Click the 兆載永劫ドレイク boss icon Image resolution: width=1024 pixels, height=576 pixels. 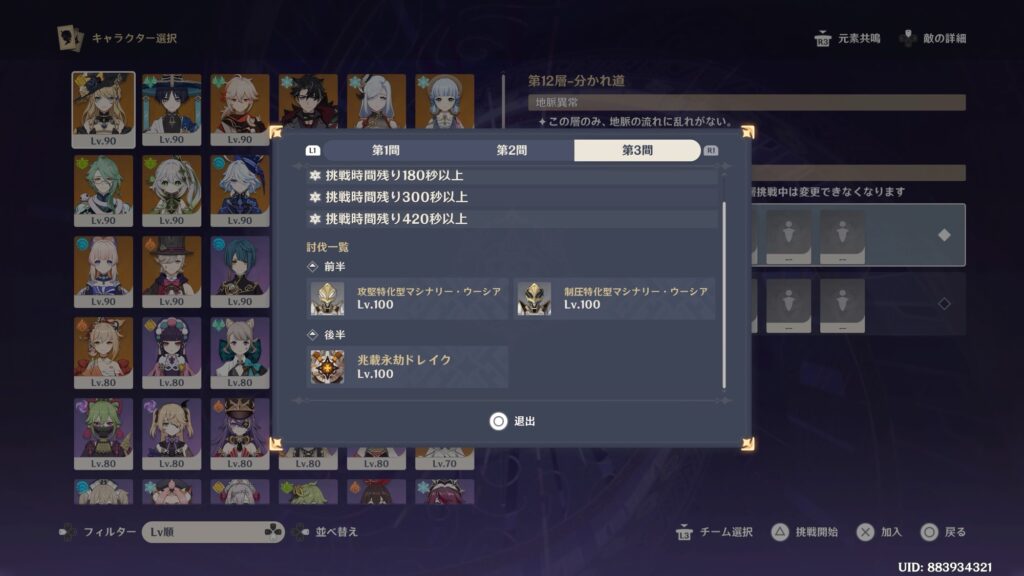point(327,366)
